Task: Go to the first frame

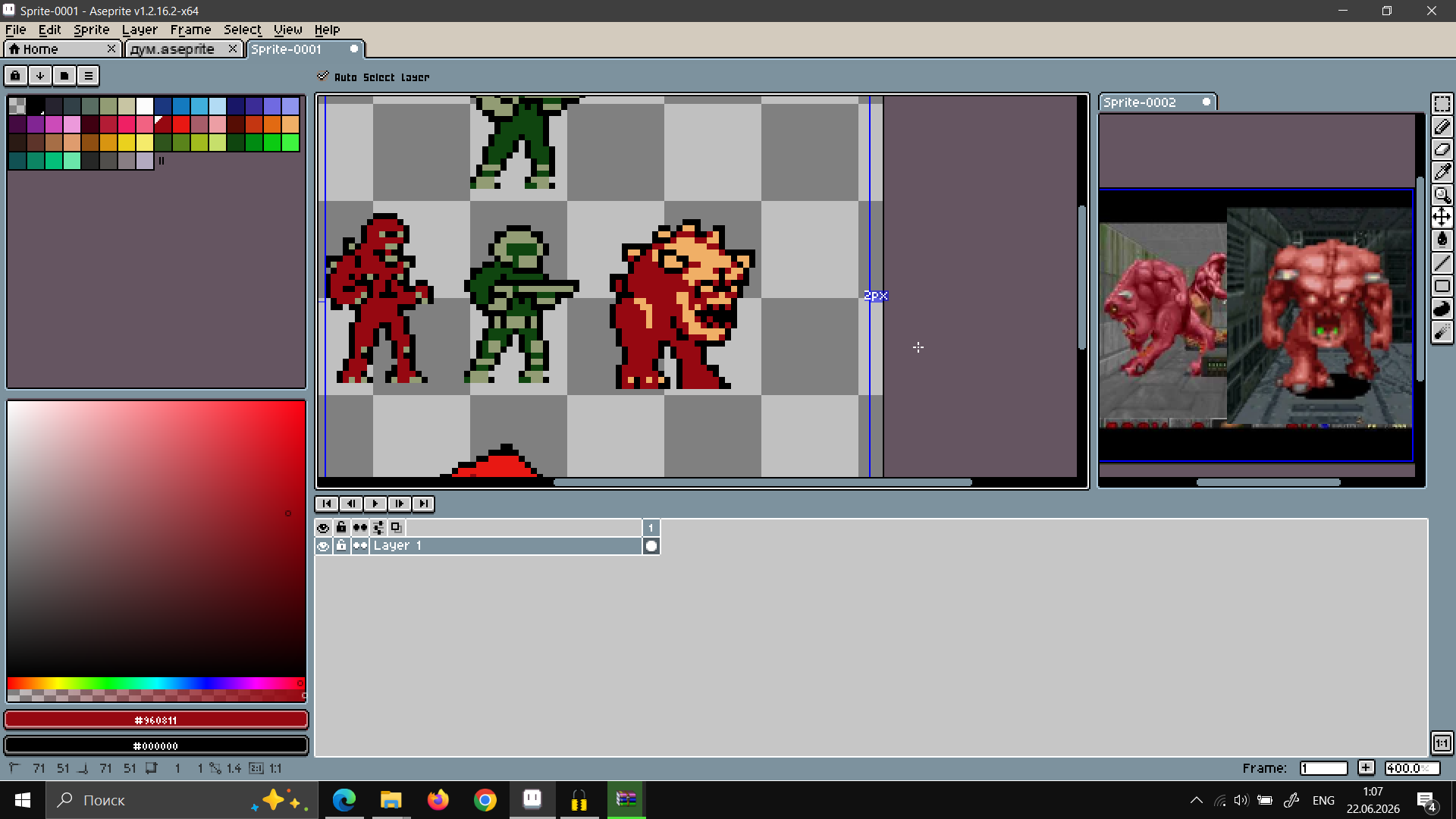Action: point(326,504)
